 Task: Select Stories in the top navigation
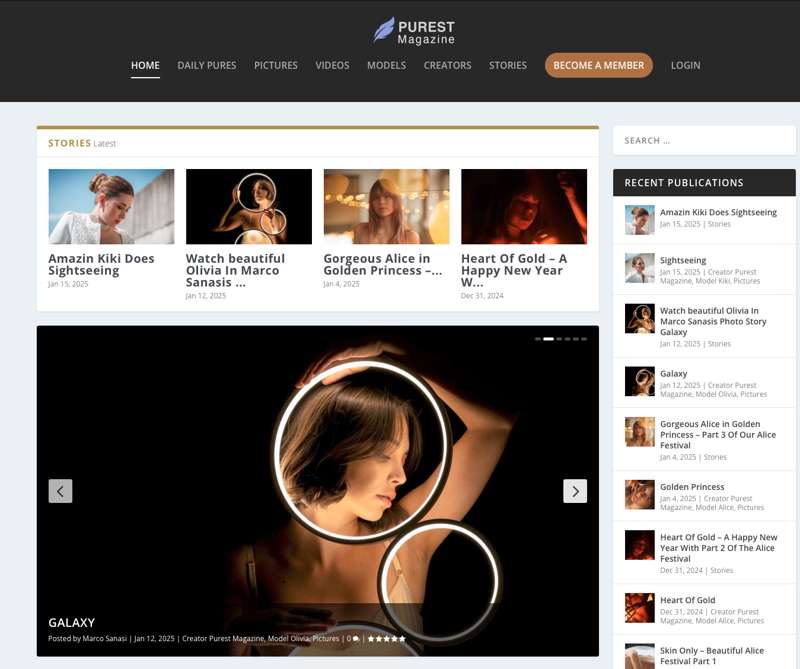tap(508, 65)
